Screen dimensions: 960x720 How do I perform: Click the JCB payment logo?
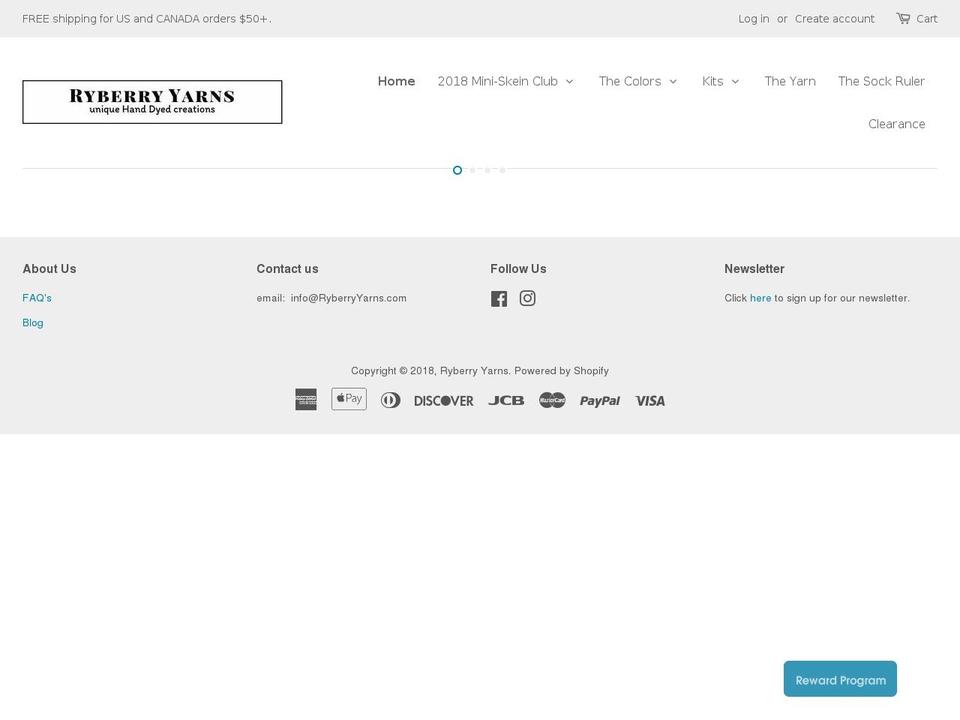[x=506, y=400]
